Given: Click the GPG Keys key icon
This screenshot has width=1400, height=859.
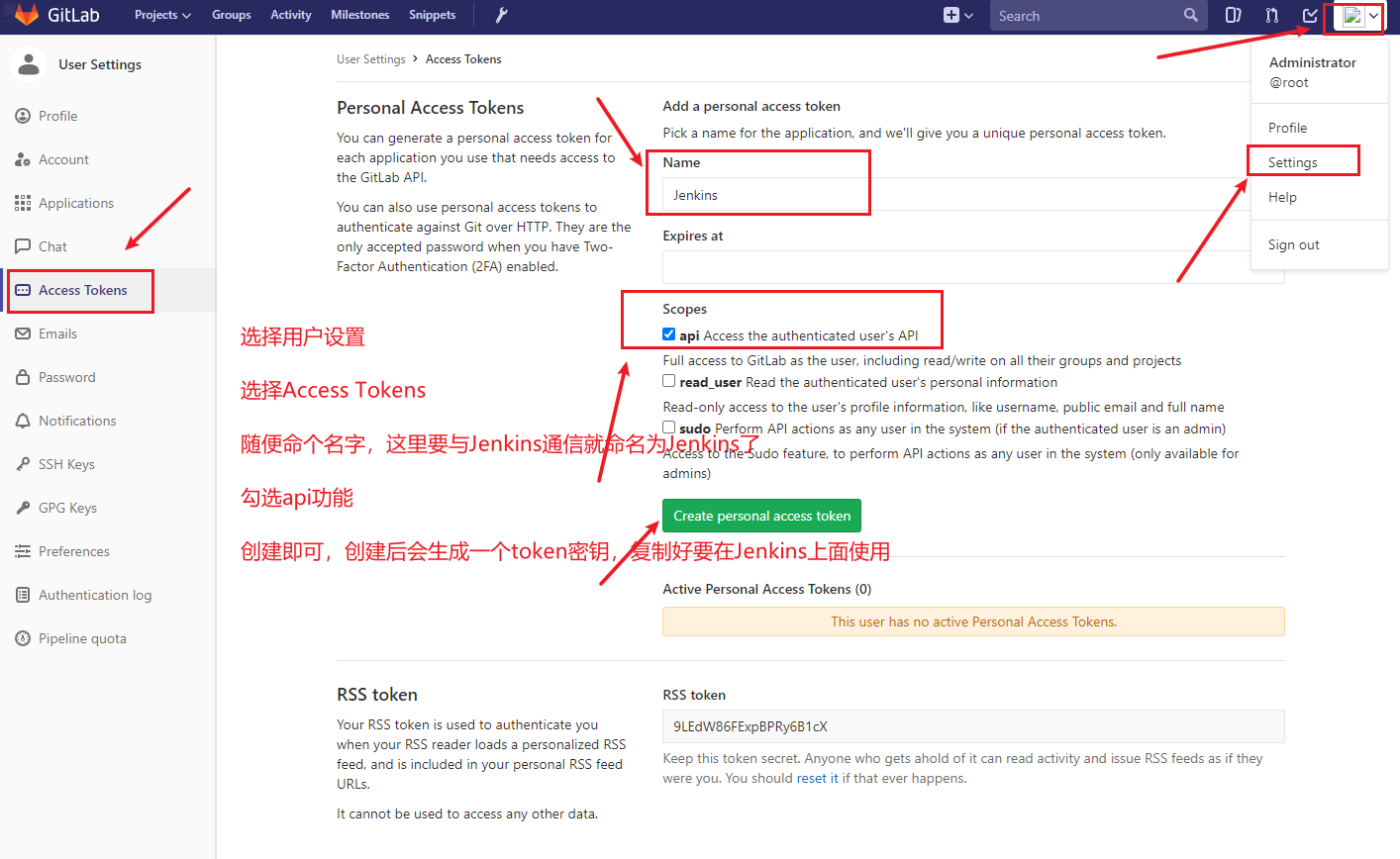Looking at the screenshot, I should (x=23, y=508).
